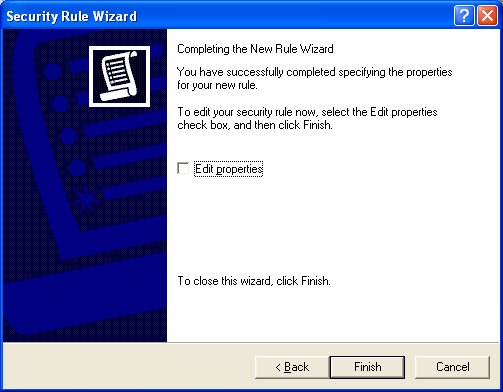Click the top blue dot in banner artwork
This screenshot has height=392, width=503.
click(52, 72)
